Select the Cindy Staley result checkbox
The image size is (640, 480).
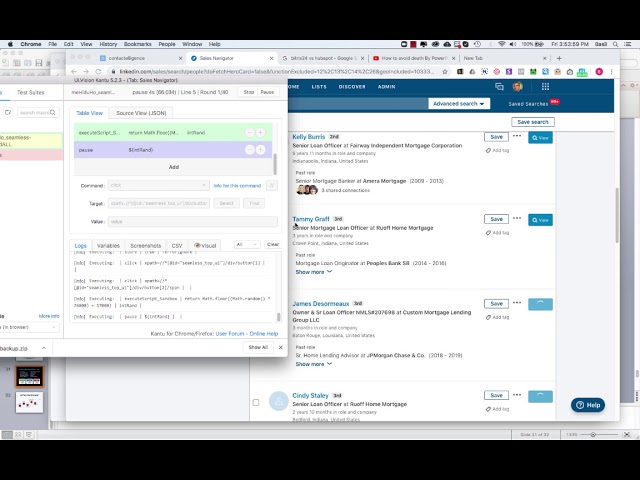coord(256,402)
